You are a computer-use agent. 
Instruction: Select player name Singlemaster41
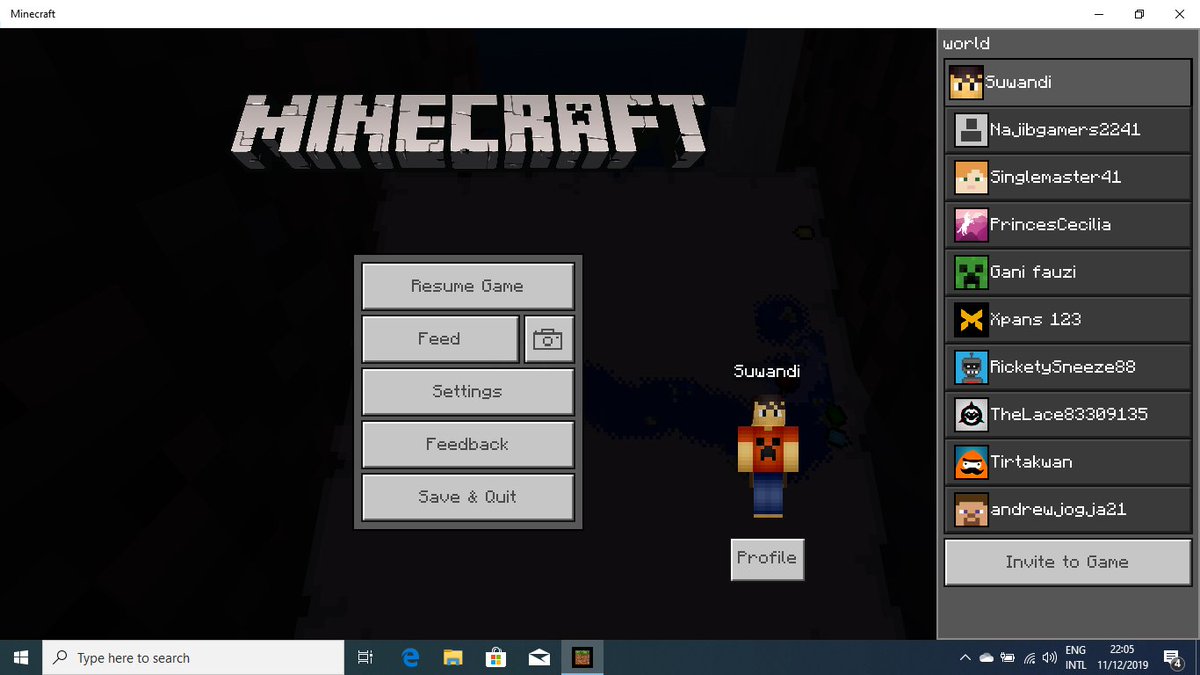(1056, 177)
